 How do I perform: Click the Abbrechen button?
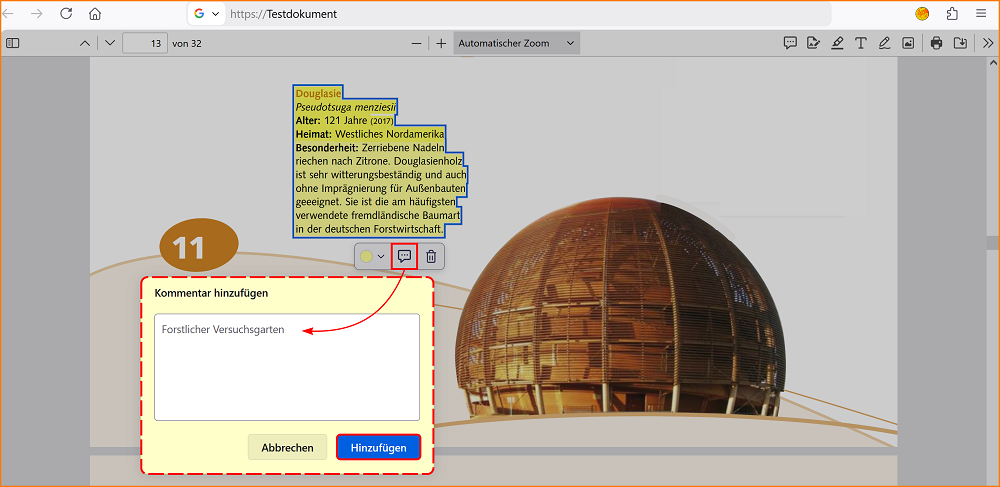tap(288, 448)
